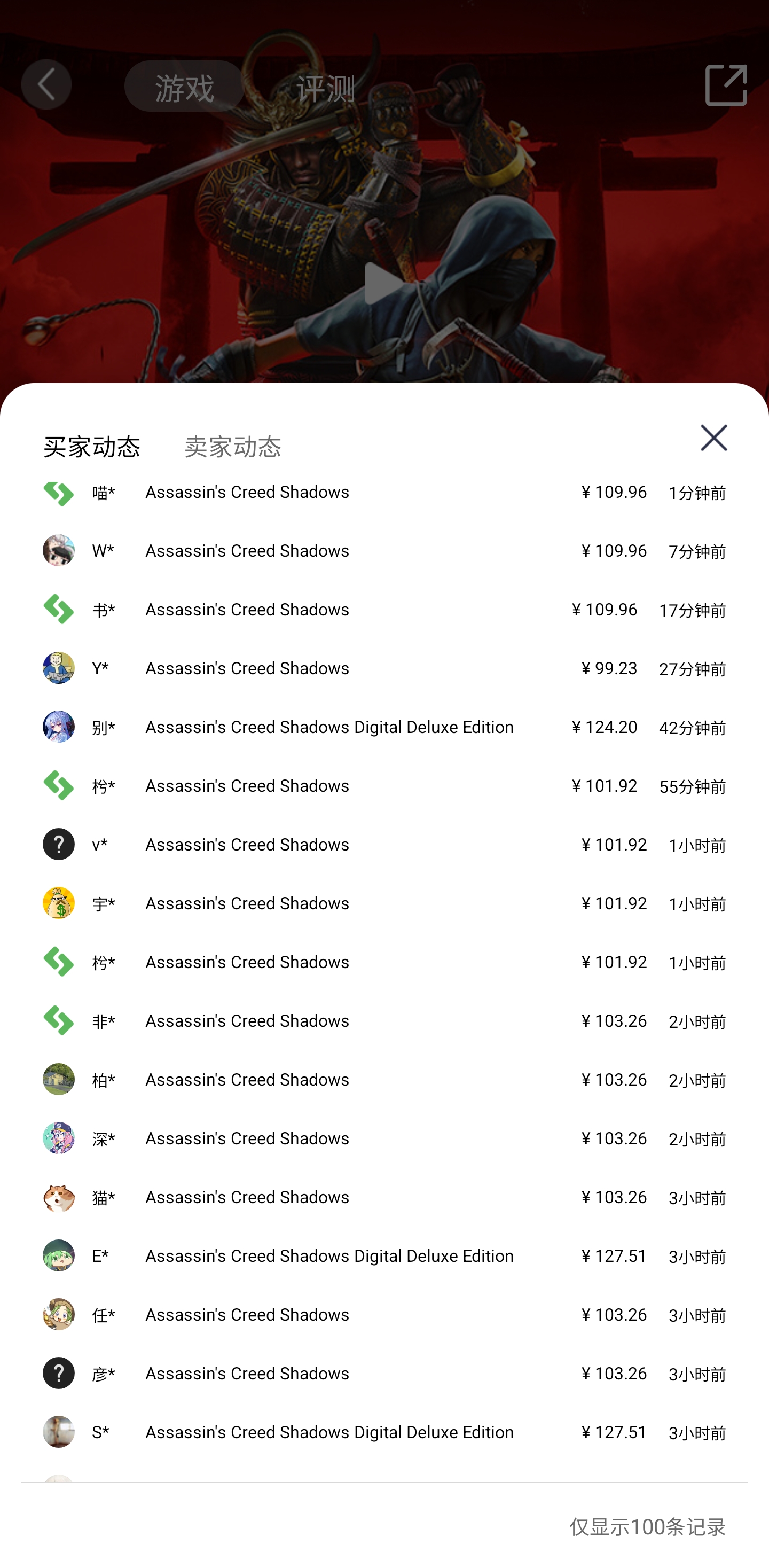Viewport: 769px width, 1568px height.
Task: Tap the avatar of buyer 深*
Action: (x=58, y=1138)
